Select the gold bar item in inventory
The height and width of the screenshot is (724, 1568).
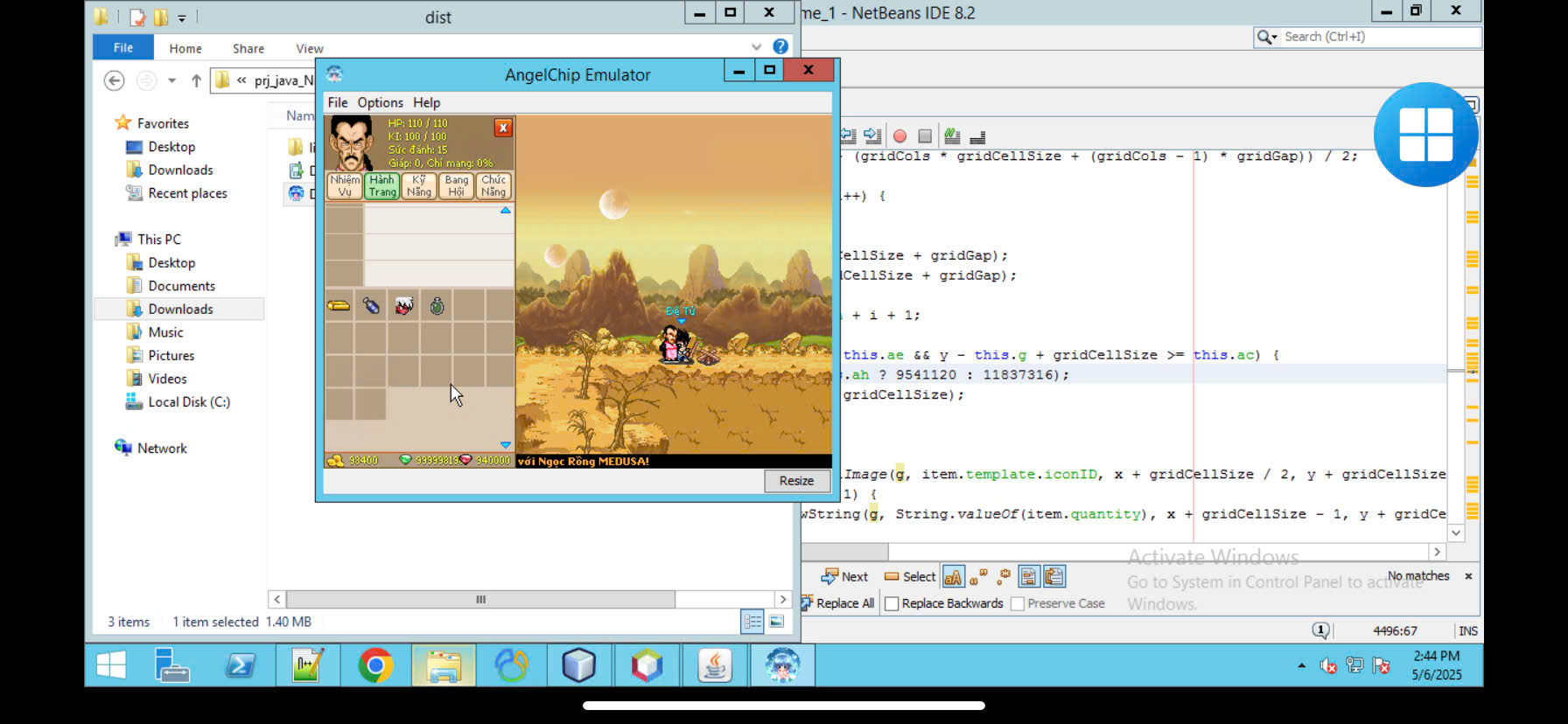pyautogui.click(x=339, y=306)
